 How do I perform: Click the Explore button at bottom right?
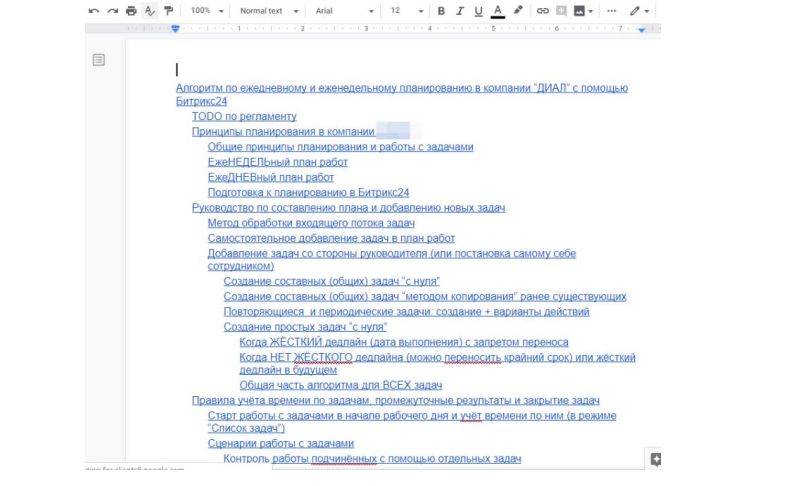(x=655, y=459)
